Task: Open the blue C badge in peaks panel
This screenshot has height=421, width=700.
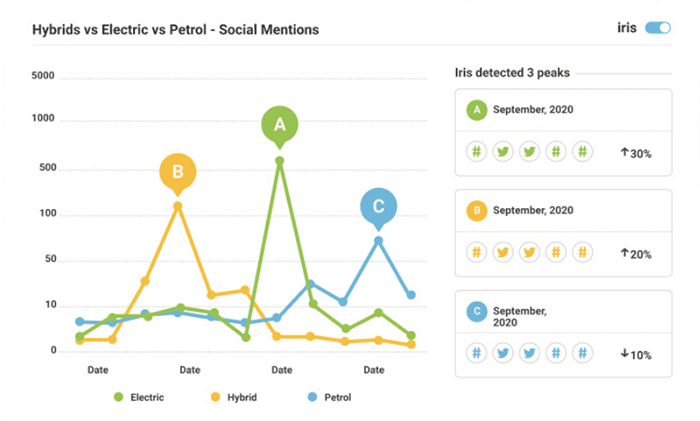Action: point(478,312)
